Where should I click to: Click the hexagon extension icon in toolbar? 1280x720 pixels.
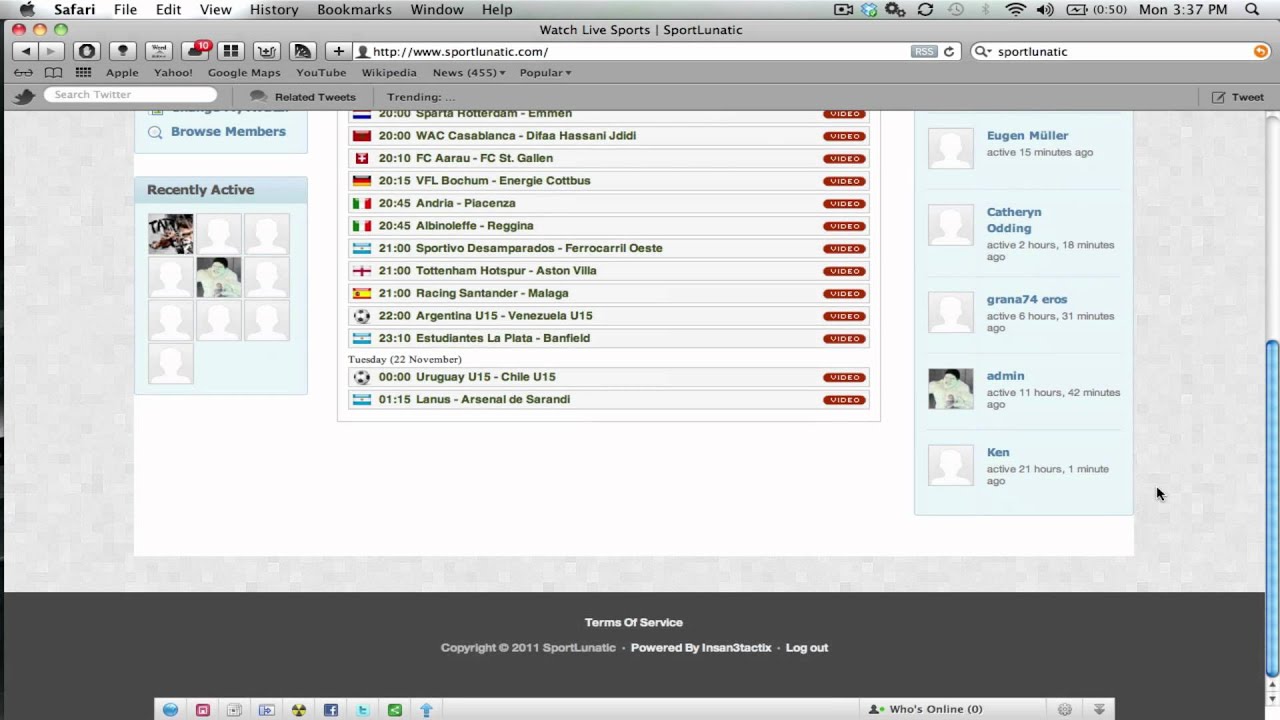click(x=87, y=51)
